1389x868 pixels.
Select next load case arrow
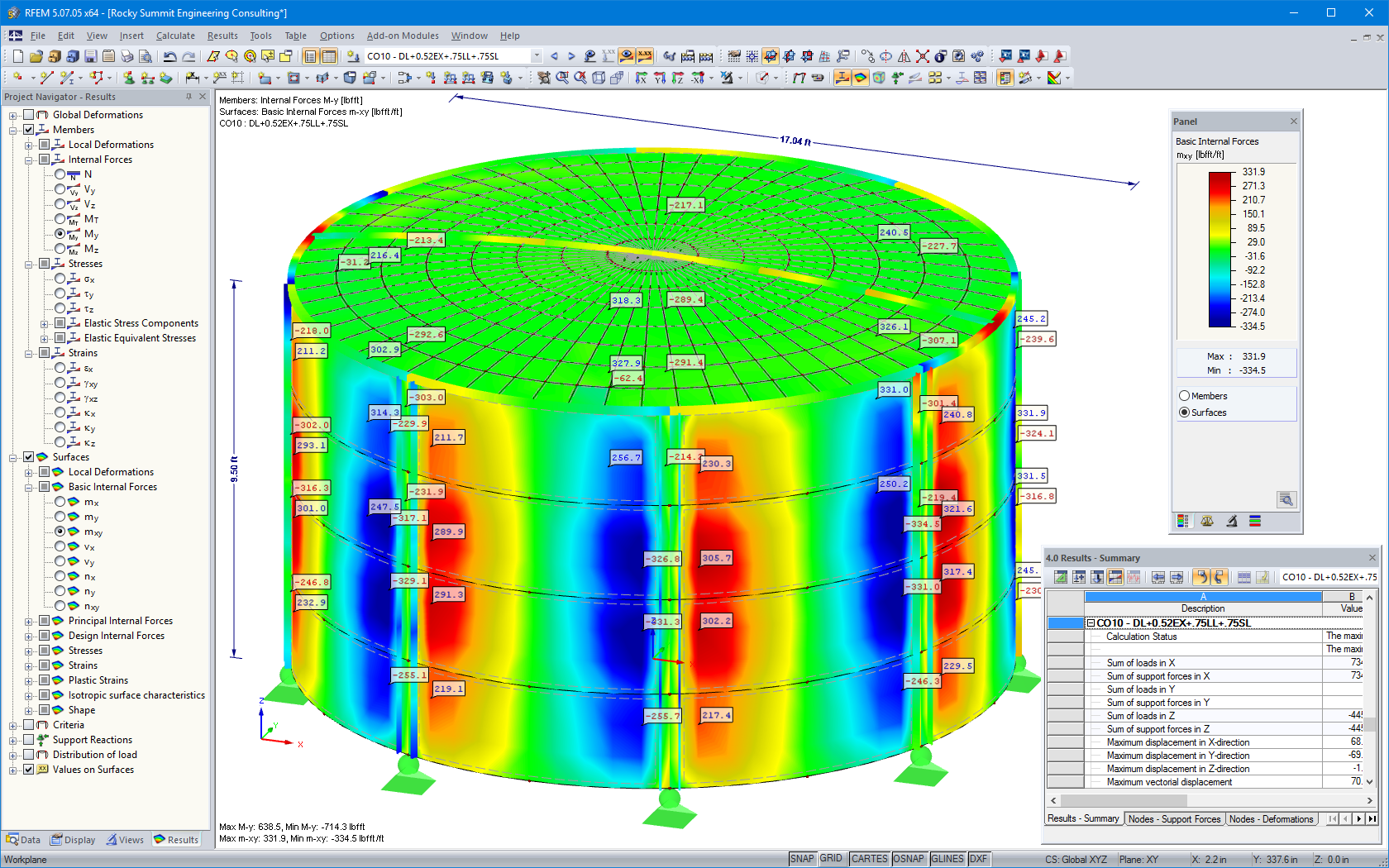point(571,56)
